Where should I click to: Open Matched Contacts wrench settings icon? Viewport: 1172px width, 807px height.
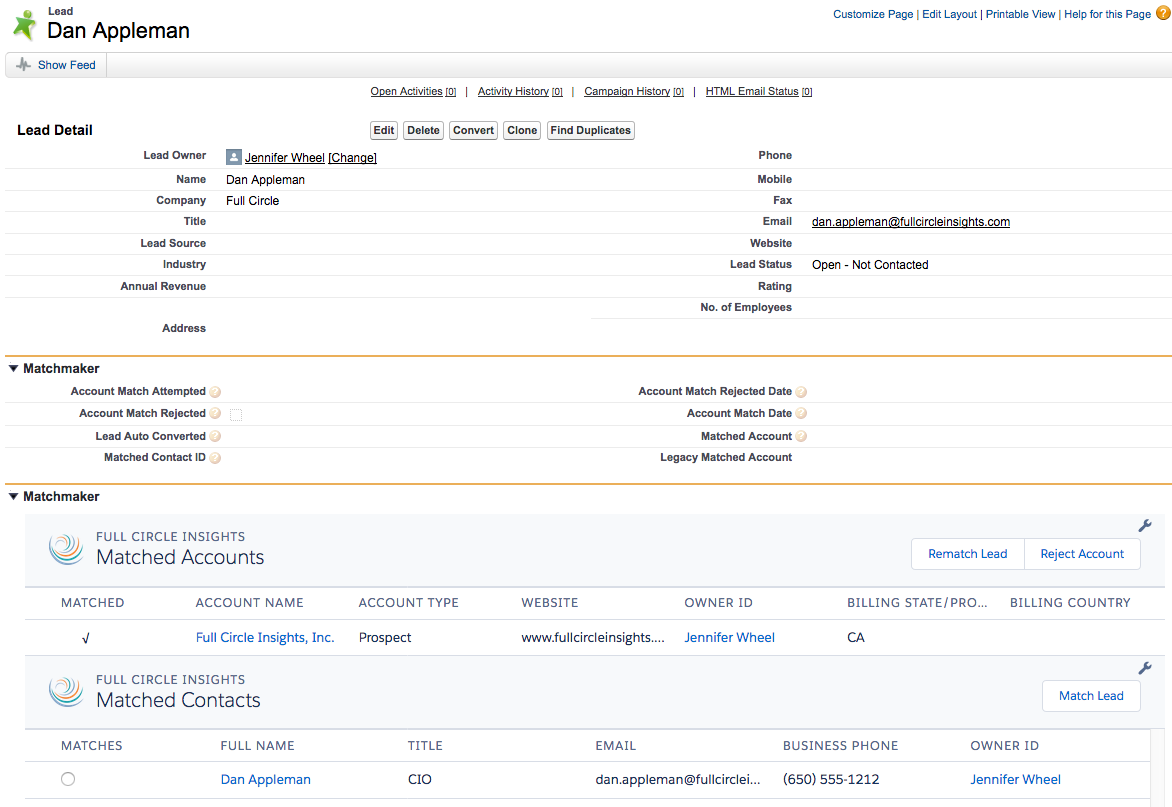tap(1144, 669)
